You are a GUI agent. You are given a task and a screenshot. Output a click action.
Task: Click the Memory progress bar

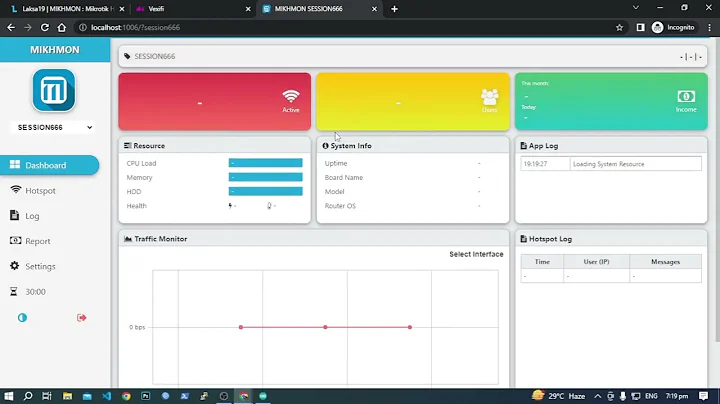[x=265, y=177]
